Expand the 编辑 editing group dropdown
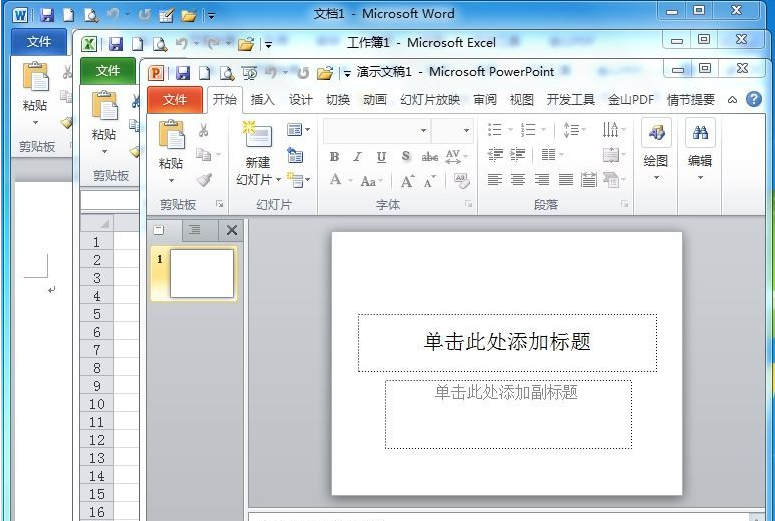The width and height of the screenshot is (775, 521). [700, 177]
